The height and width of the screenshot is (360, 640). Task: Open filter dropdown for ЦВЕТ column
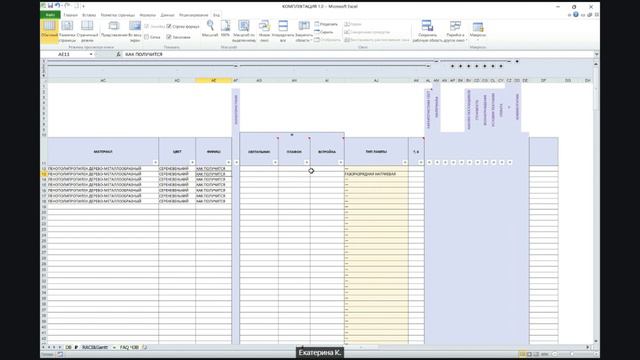[192, 162]
